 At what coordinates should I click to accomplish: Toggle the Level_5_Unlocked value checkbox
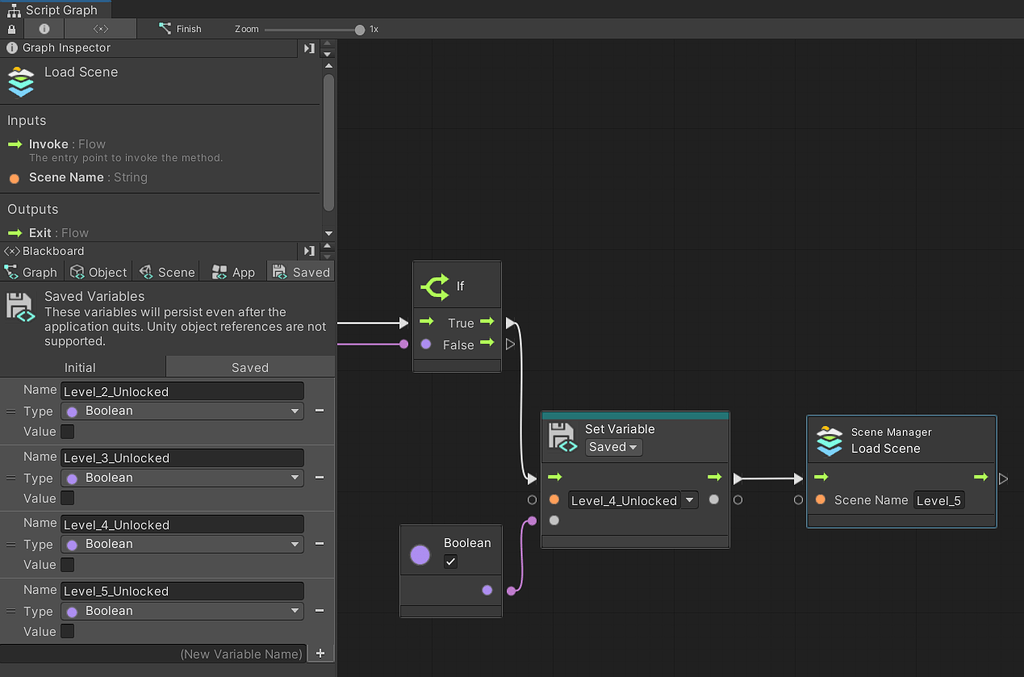click(x=66, y=631)
